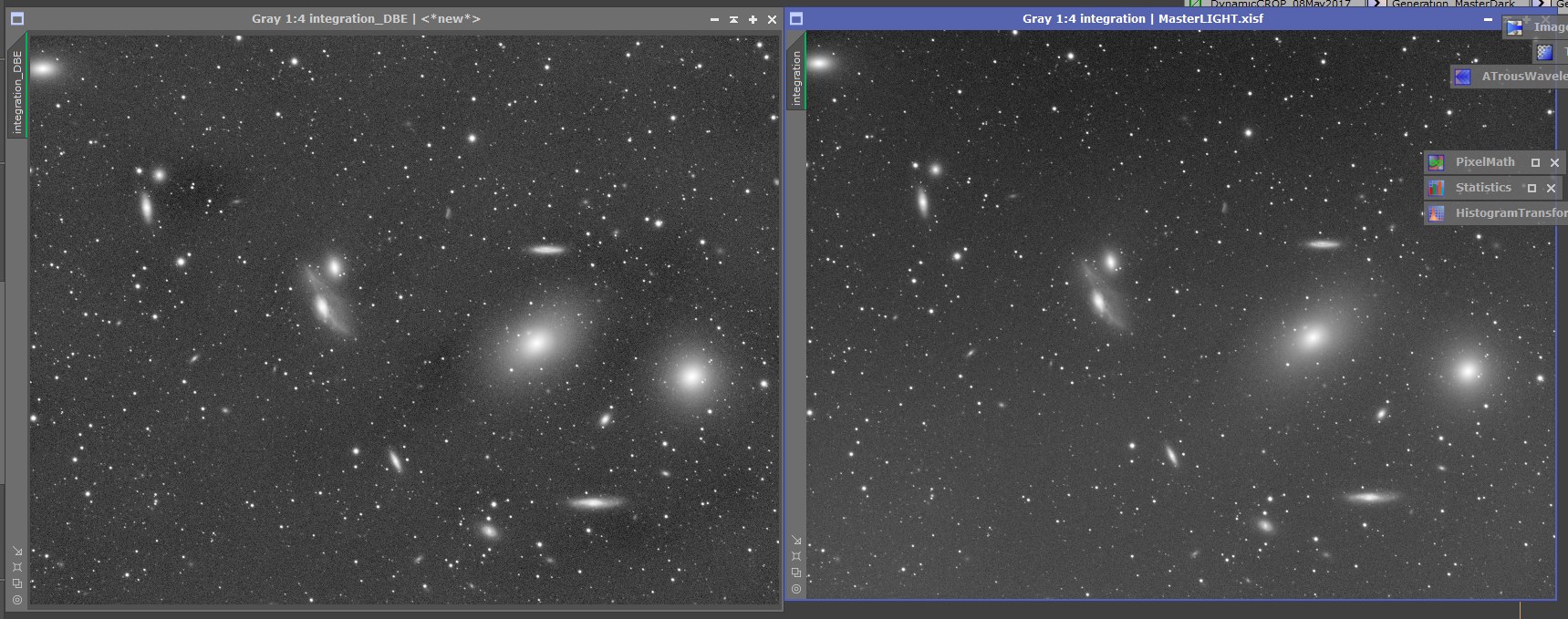This screenshot has height=619, width=1568.
Task: Click the HistogramTransformation icon
Action: click(x=1437, y=213)
